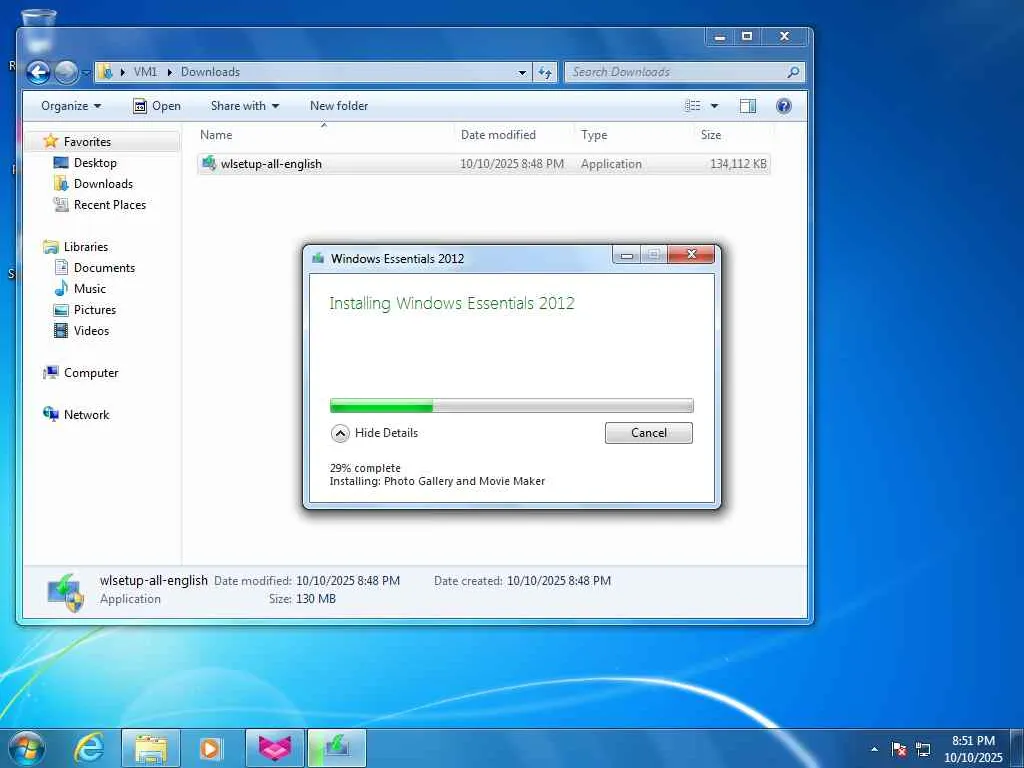The width and height of the screenshot is (1024, 768).
Task: Click the Favorites star icon
Action: coord(51,141)
